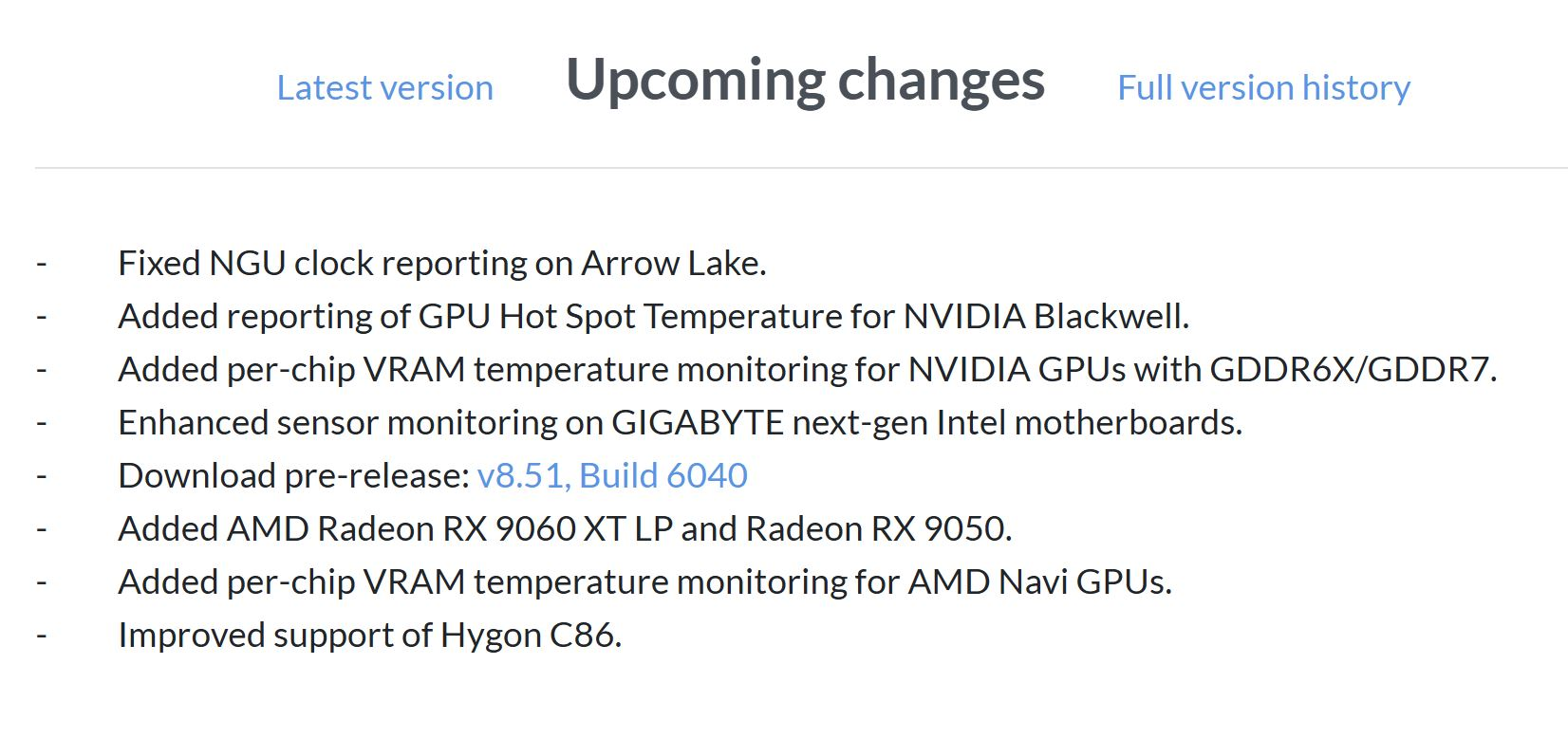This screenshot has width=1568, height=738.
Task: Click the bullet dash before NVIDIA Blackwell entry
Action: tap(42, 317)
